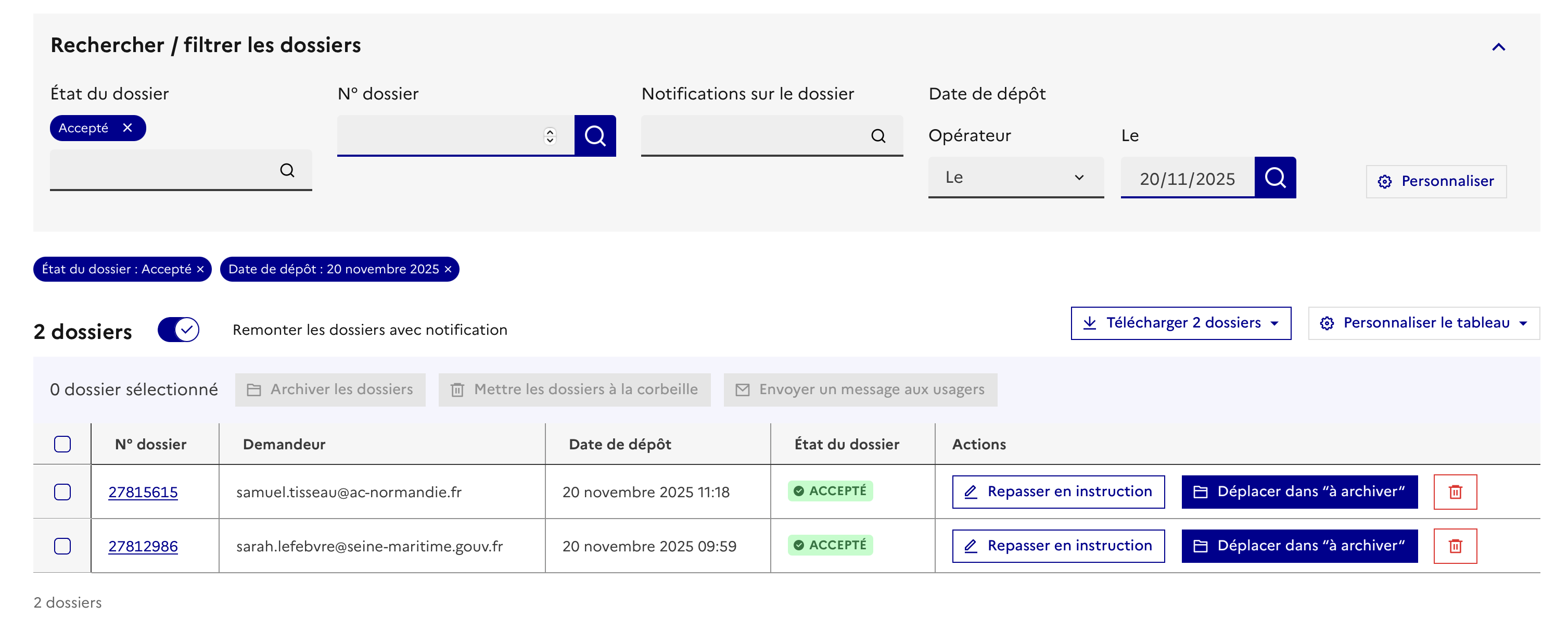1568x630 pixels.
Task: Check the select-all dossiers checkbox
Action: [x=62, y=444]
